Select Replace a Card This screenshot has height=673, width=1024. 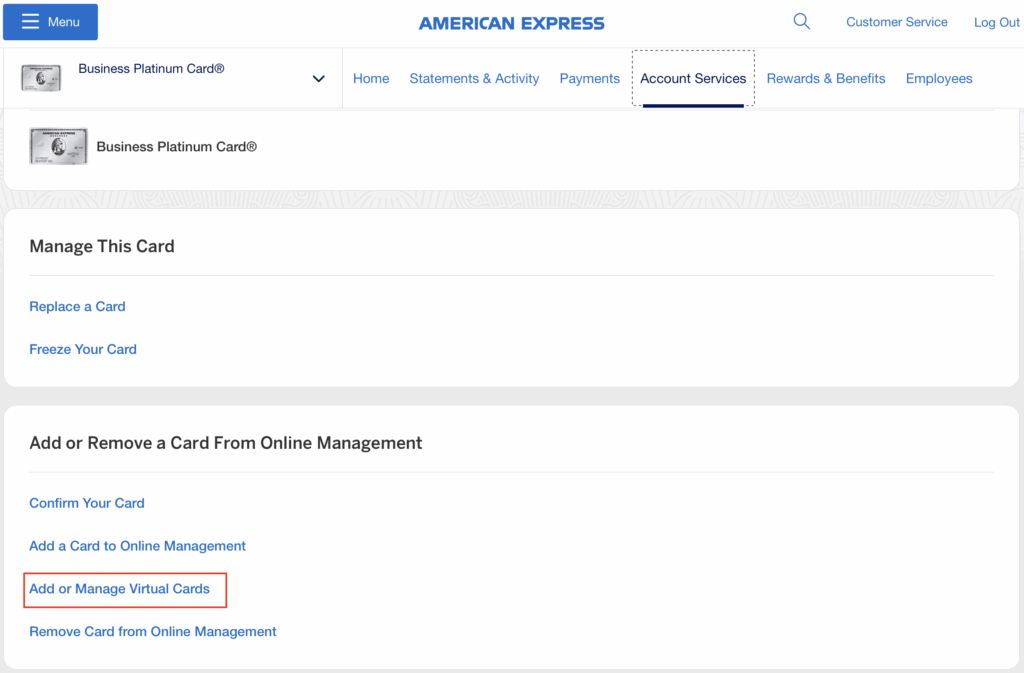77,306
